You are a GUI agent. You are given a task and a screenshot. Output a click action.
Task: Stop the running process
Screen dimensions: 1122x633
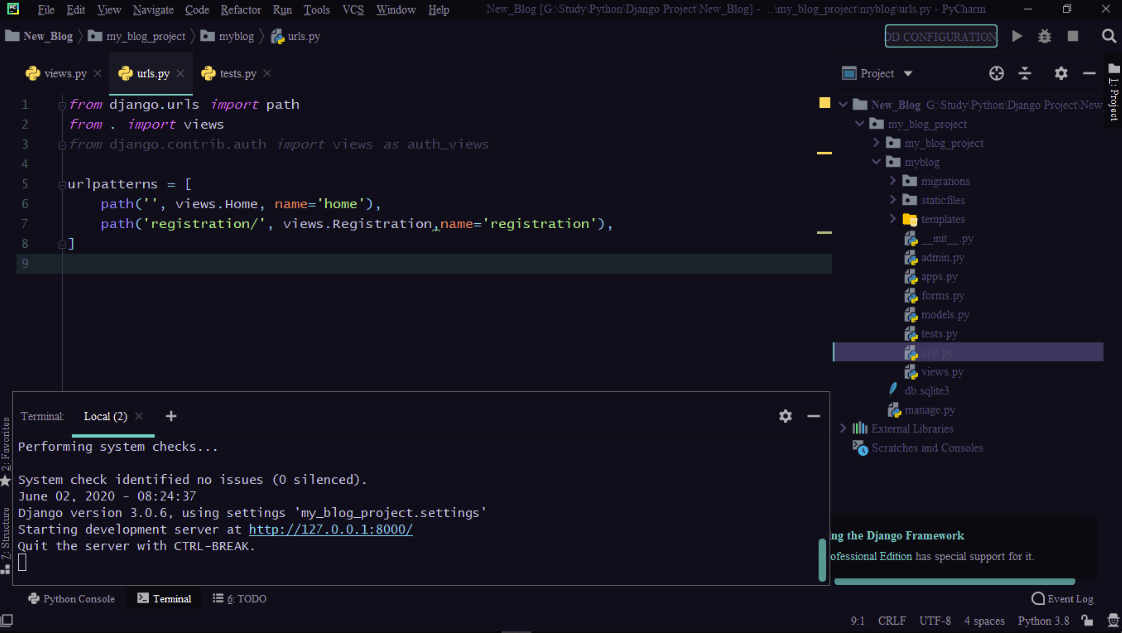pyautogui.click(x=1073, y=36)
